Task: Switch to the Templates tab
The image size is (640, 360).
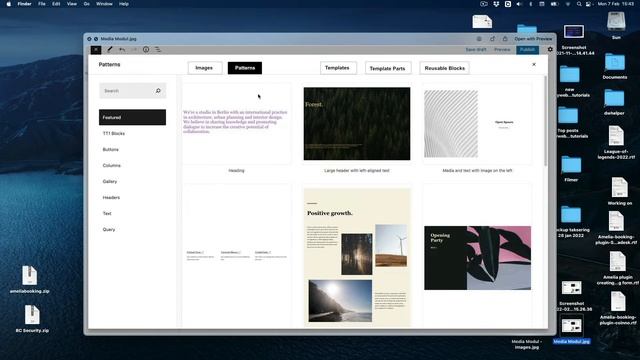Action: pyautogui.click(x=338, y=68)
